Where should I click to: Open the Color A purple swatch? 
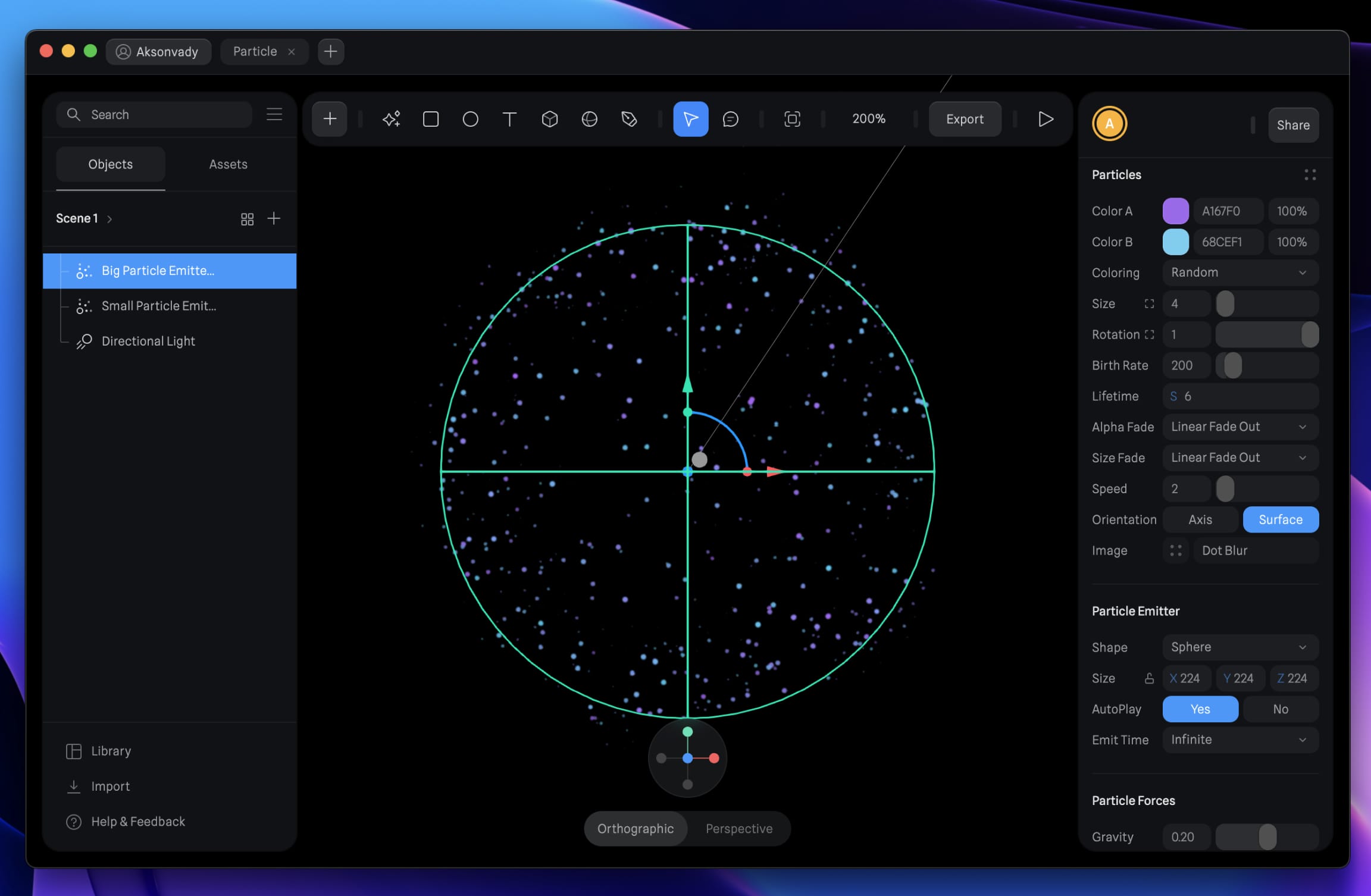tap(1175, 210)
